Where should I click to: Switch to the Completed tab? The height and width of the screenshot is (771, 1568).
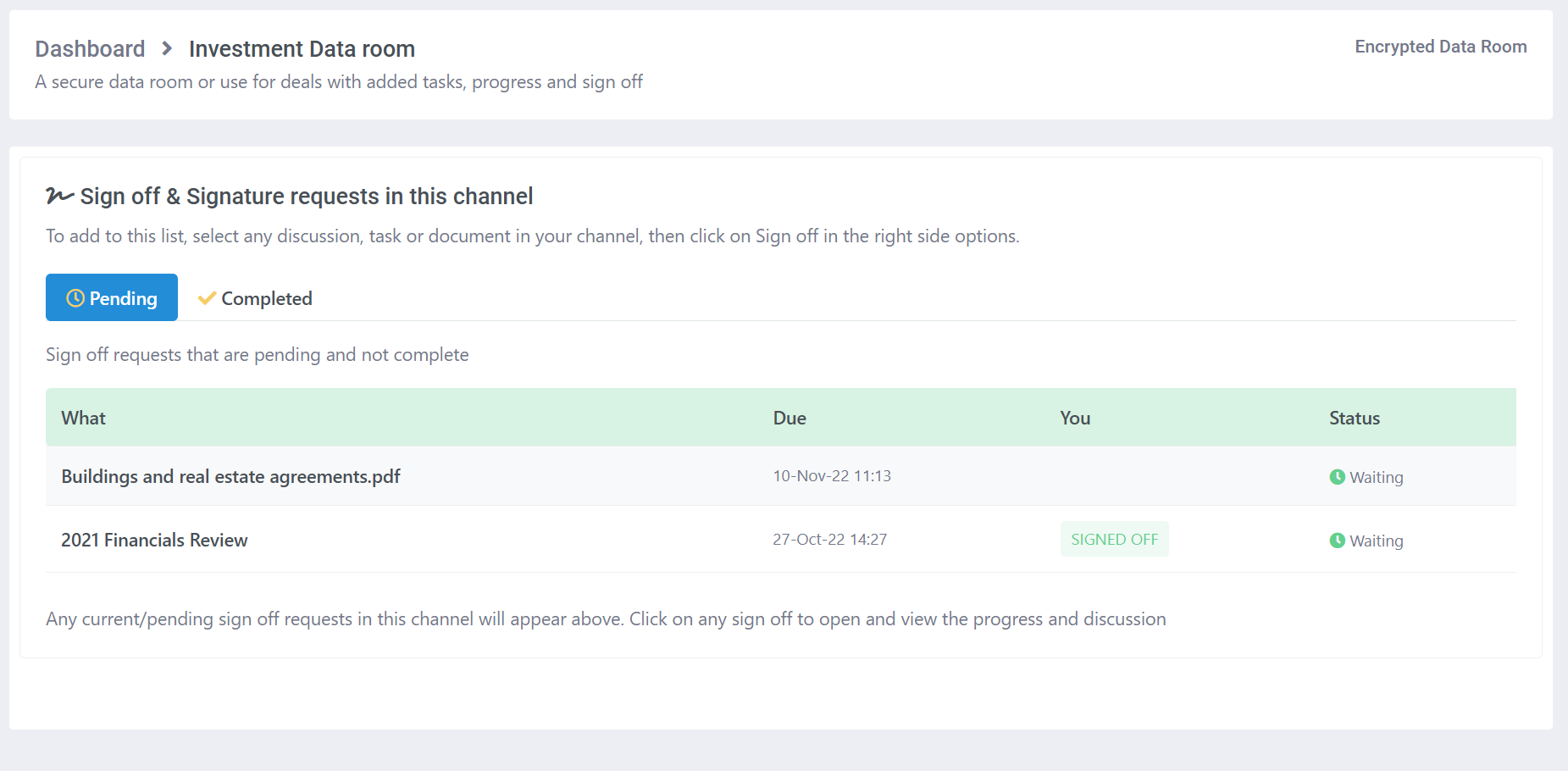point(255,298)
